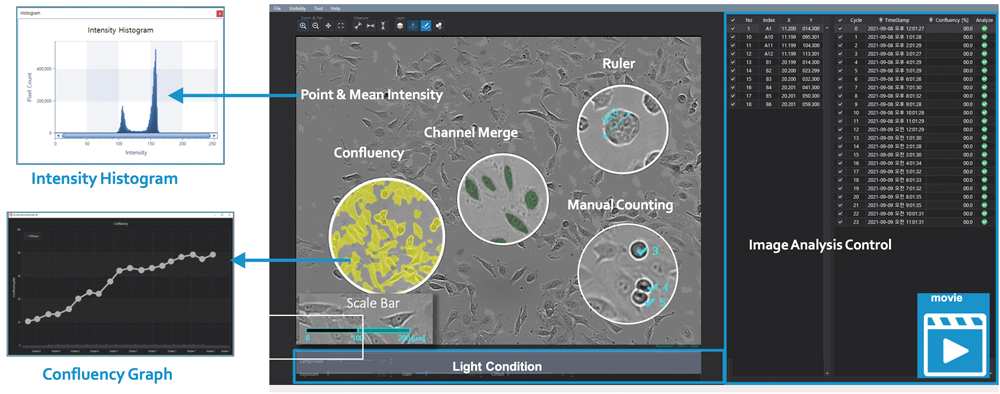Select the vertical distance Measure tool
The image size is (1000, 394).
383,26
